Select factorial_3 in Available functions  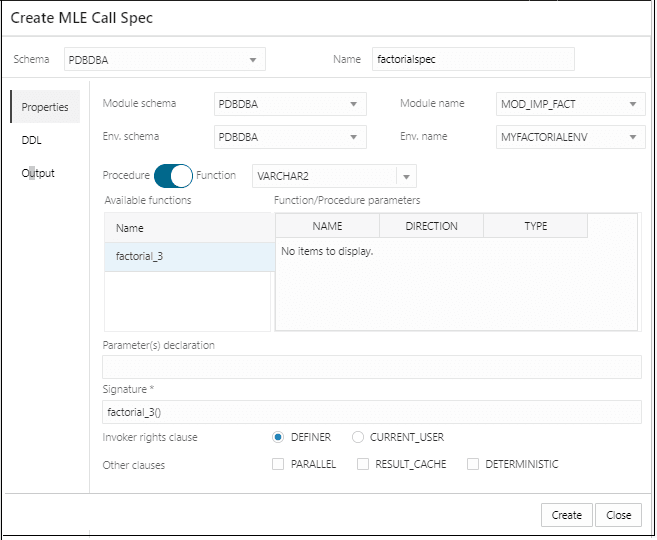click(x=188, y=257)
